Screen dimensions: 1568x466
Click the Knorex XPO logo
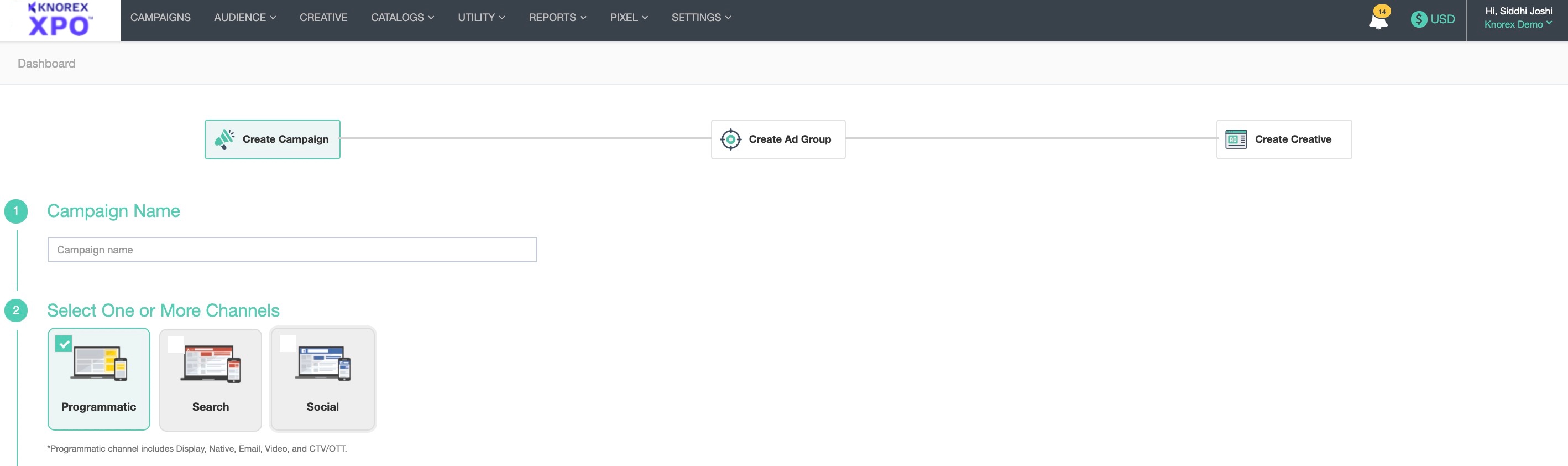pyautogui.click(x=60, y=19)
